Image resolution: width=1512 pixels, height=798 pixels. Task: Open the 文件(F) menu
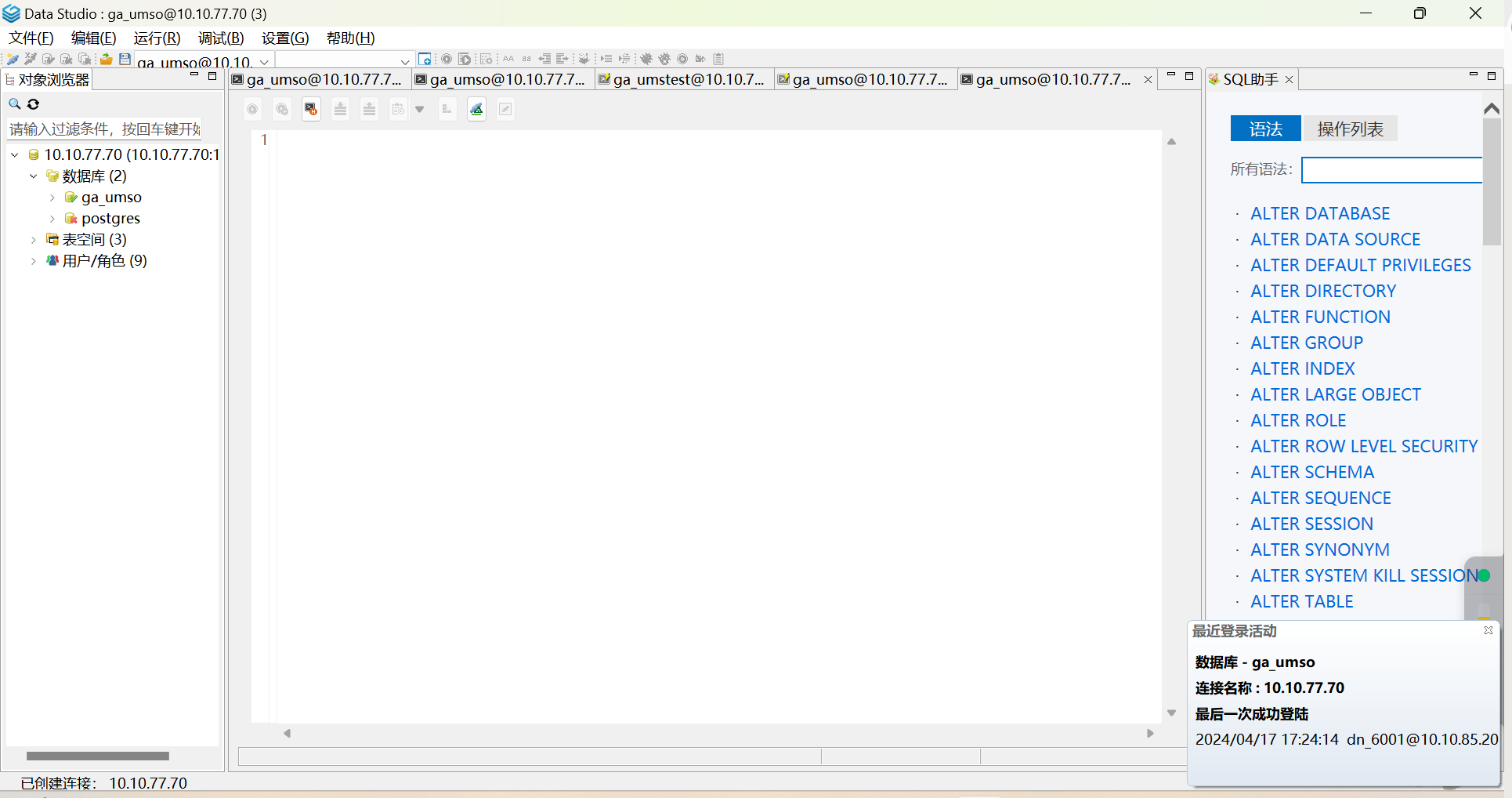[x=31, y=38]
